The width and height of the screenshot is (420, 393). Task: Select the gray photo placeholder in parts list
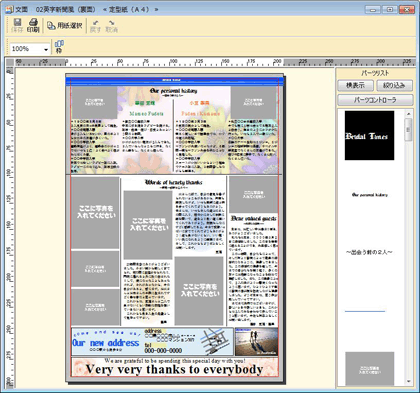369,369
